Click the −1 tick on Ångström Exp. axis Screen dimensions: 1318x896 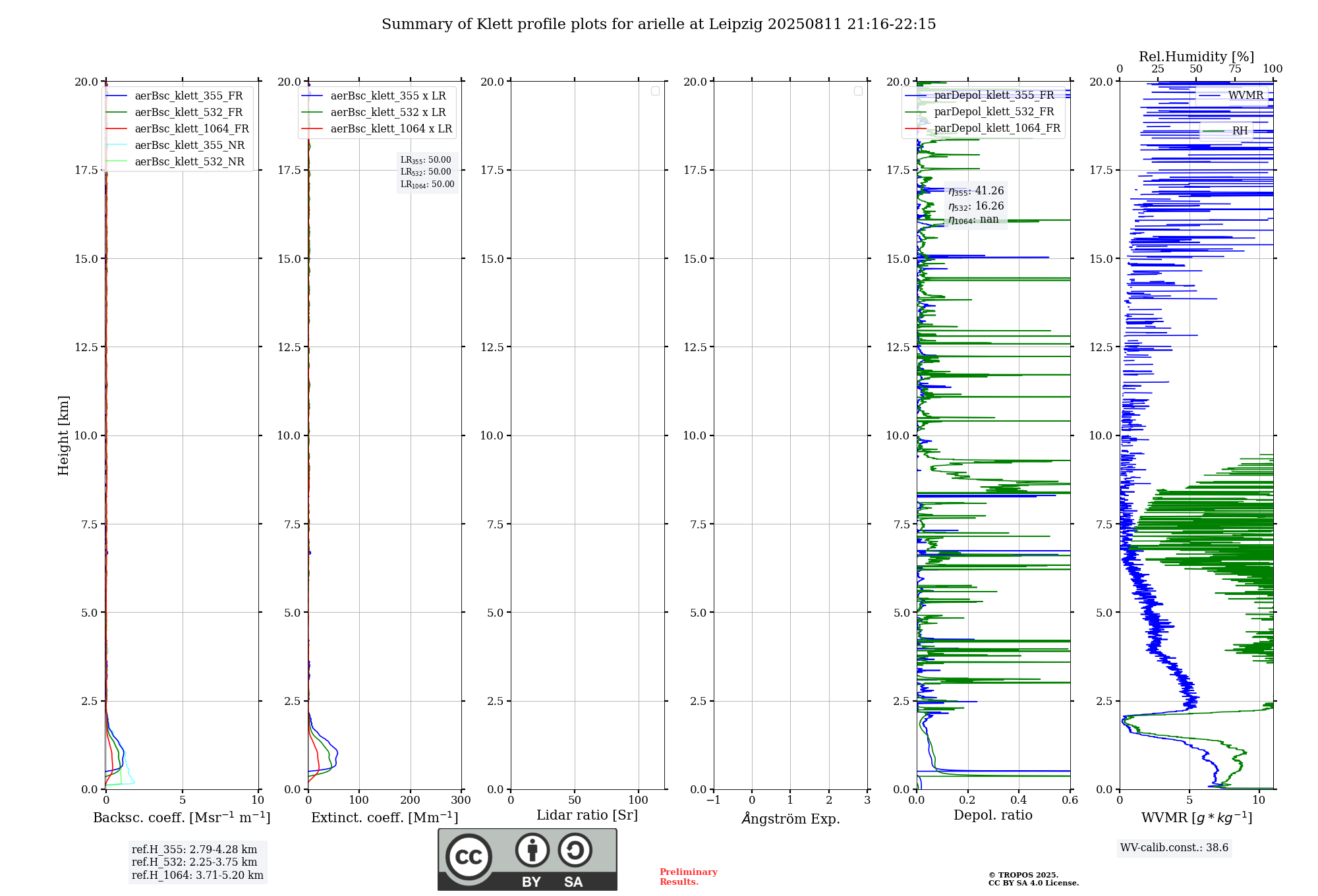coord(713,800)
